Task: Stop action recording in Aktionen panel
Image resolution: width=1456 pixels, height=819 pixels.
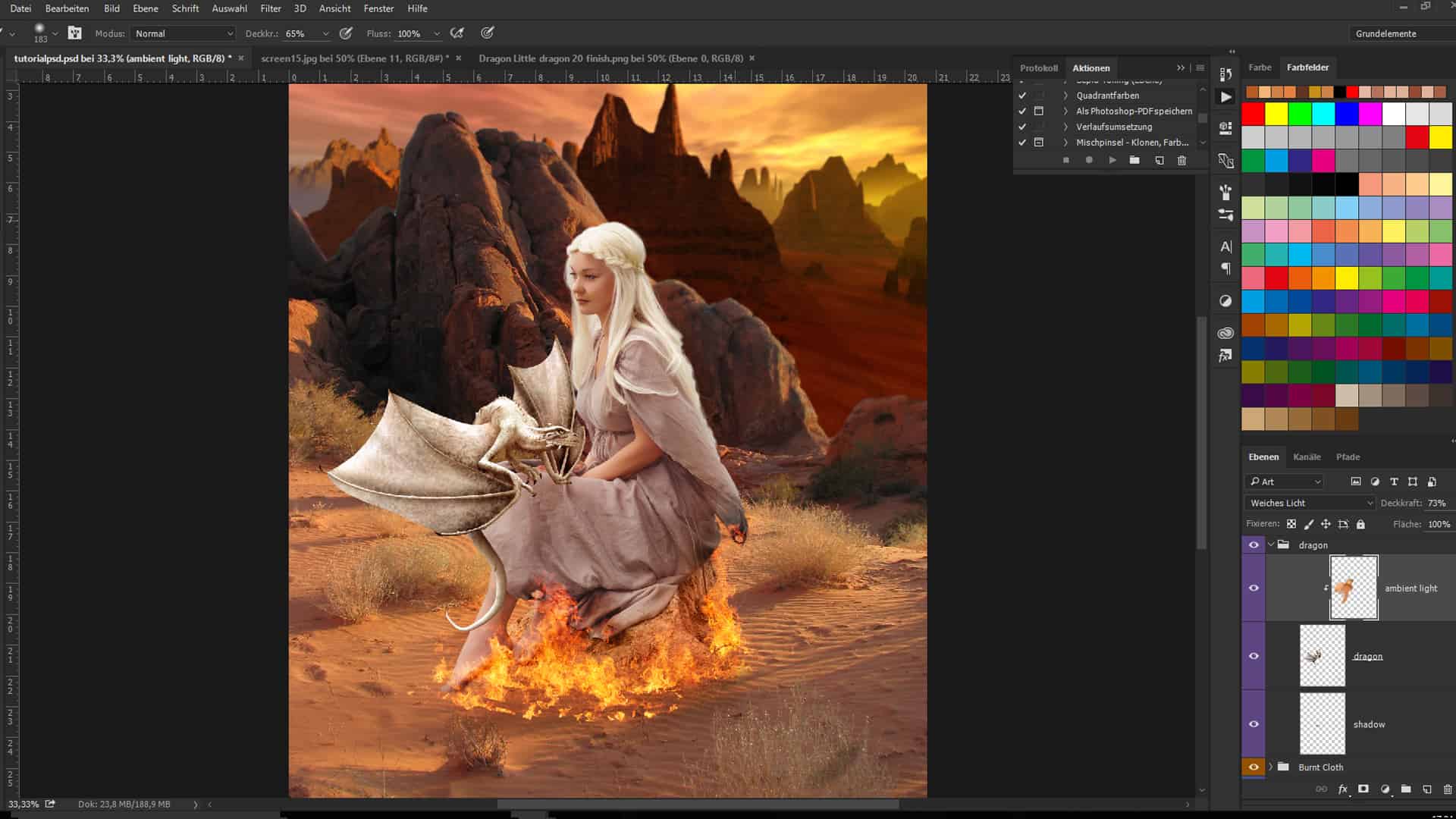Action: (1066, 160)
